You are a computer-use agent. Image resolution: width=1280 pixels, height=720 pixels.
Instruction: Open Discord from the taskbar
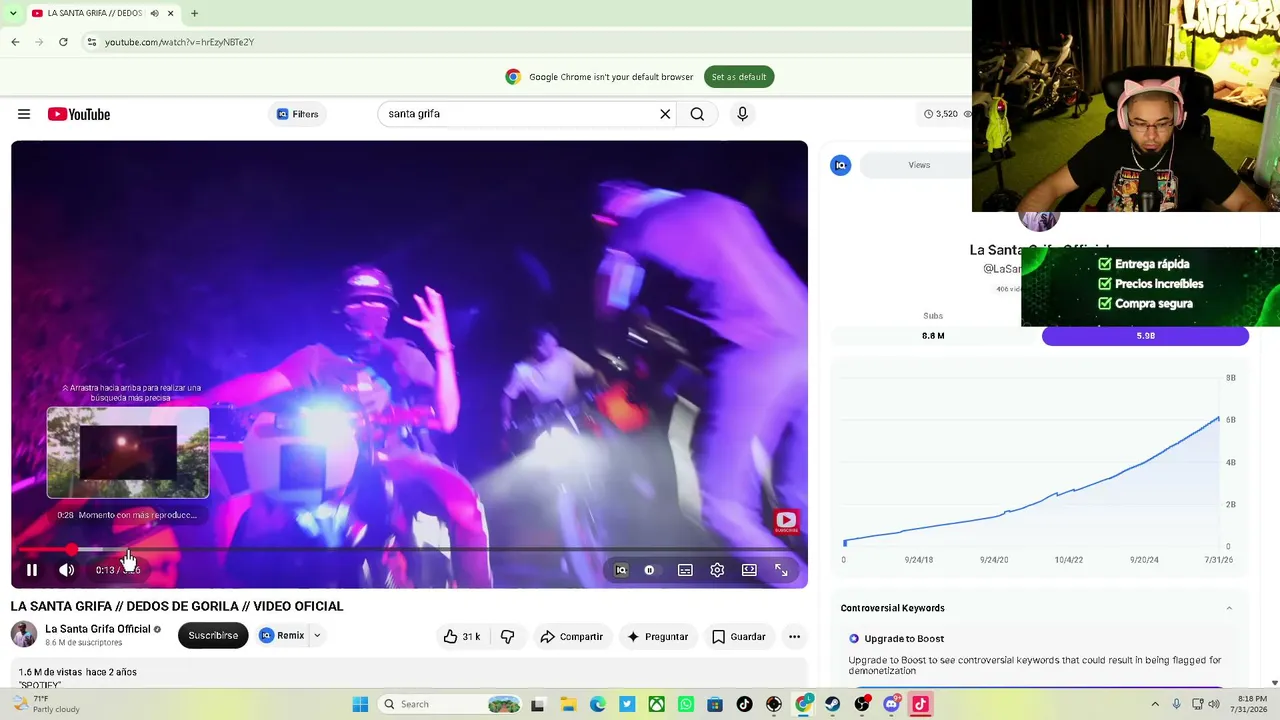891,704
